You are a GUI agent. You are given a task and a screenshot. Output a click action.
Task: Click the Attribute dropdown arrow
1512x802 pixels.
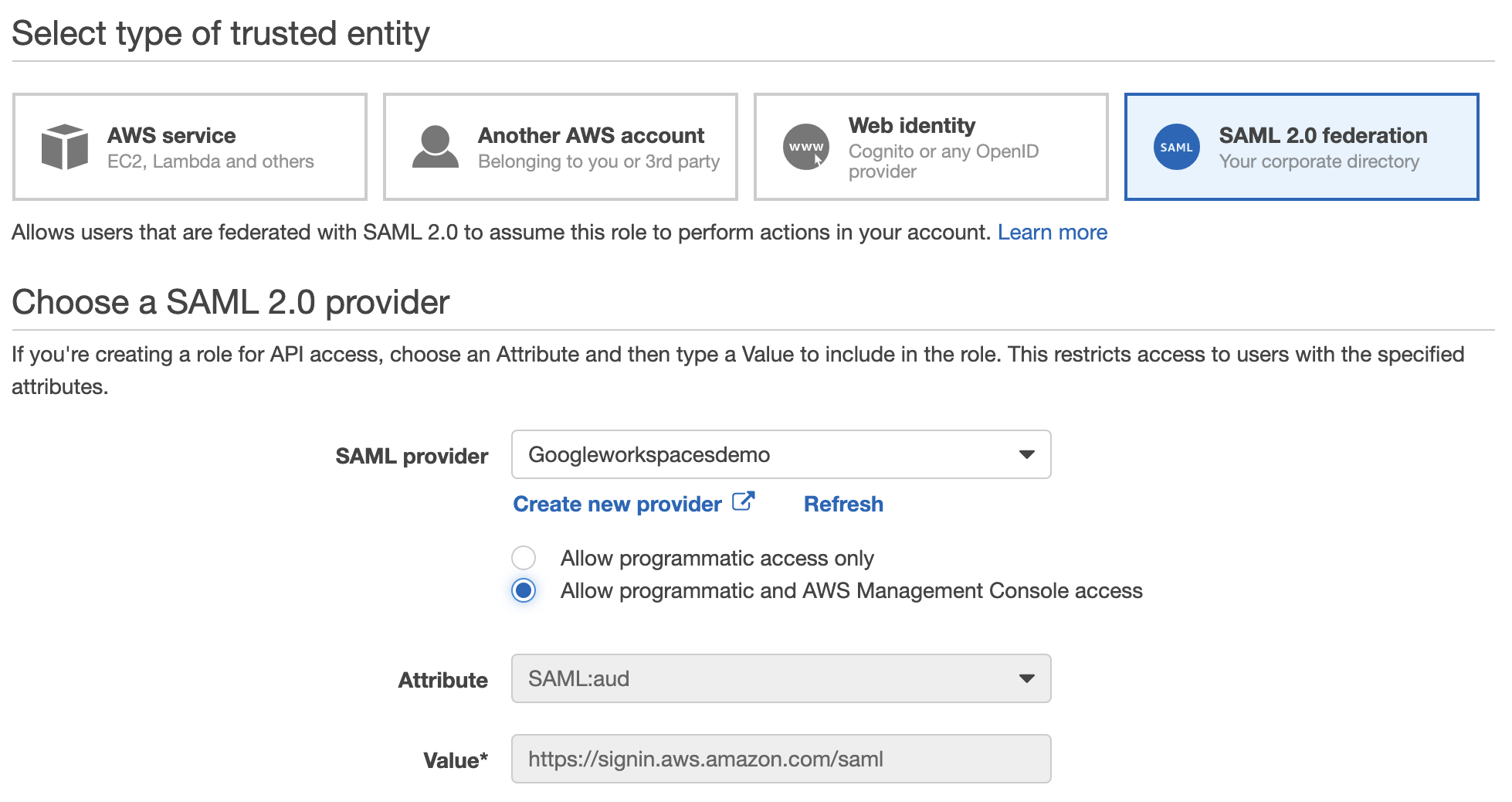(1026, 678)
